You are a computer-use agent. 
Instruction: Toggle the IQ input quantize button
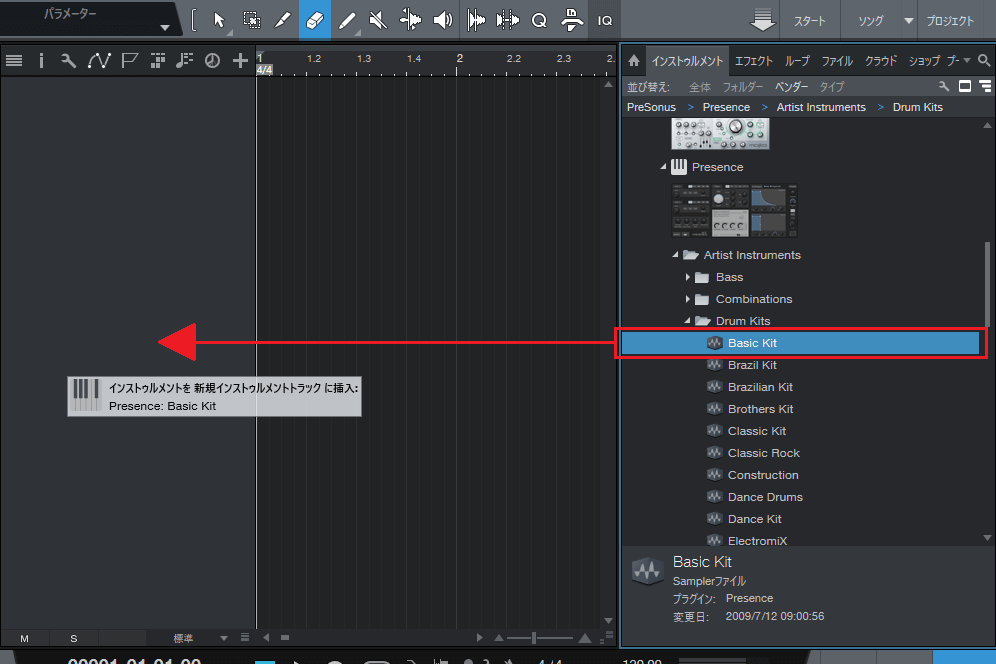pos(605,20)
